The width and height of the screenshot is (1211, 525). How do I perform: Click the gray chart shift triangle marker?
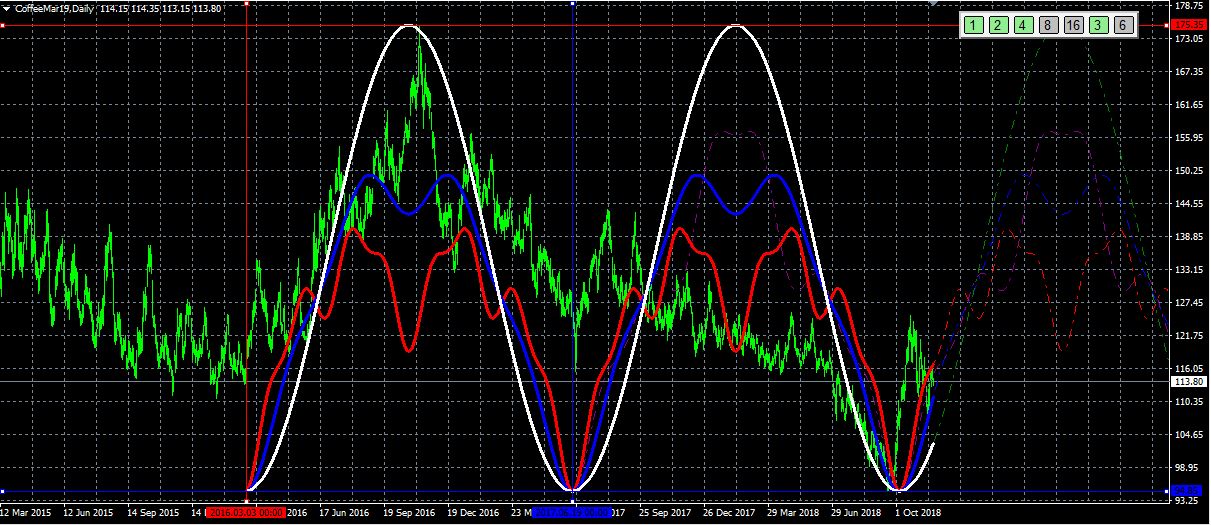[933, 4]
